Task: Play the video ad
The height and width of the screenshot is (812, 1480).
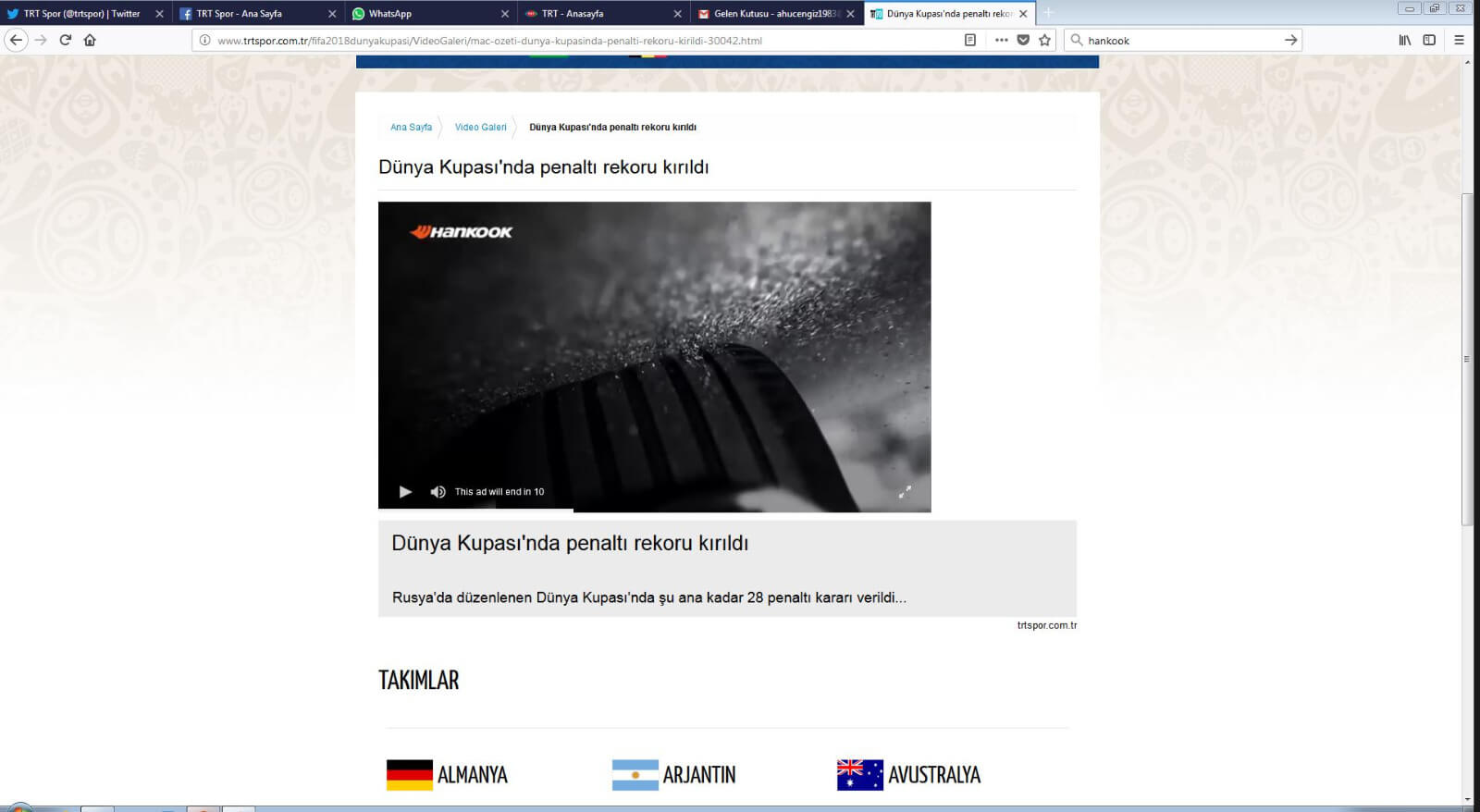Action: coord(405,492)
